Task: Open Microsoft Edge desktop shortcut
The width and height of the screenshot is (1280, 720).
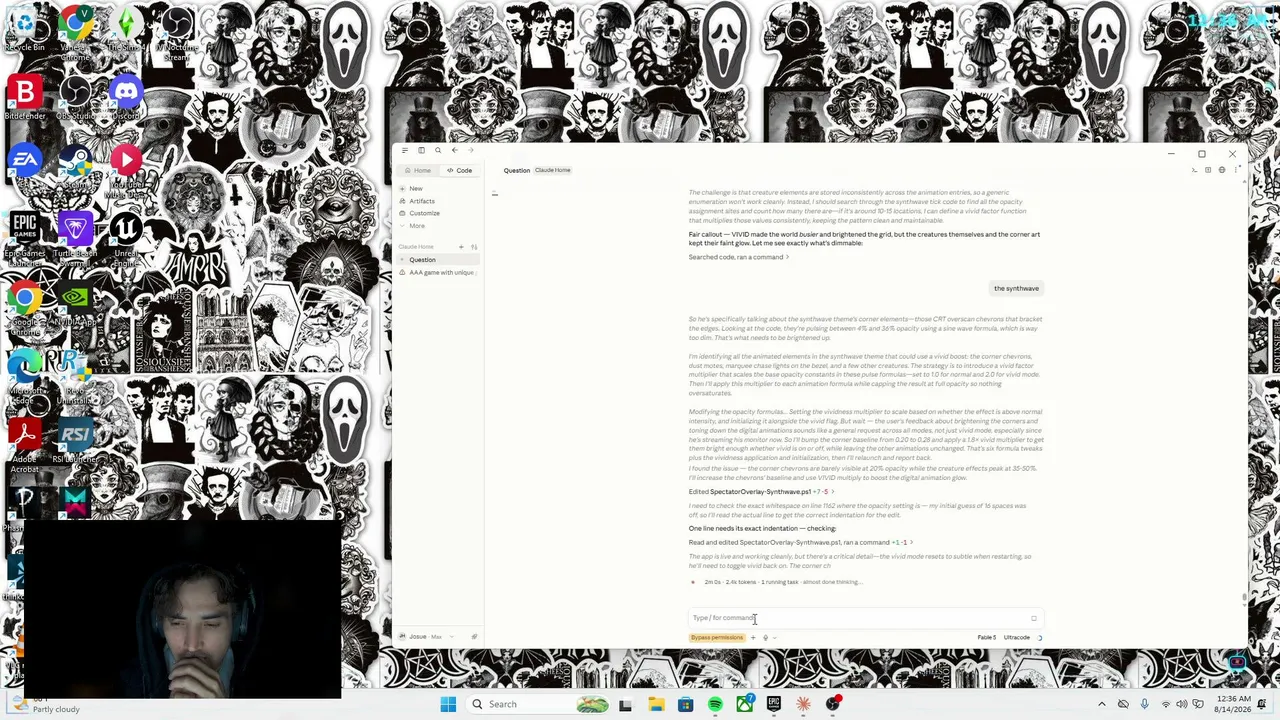Action: pyautogui.click(x=25, y=374)
